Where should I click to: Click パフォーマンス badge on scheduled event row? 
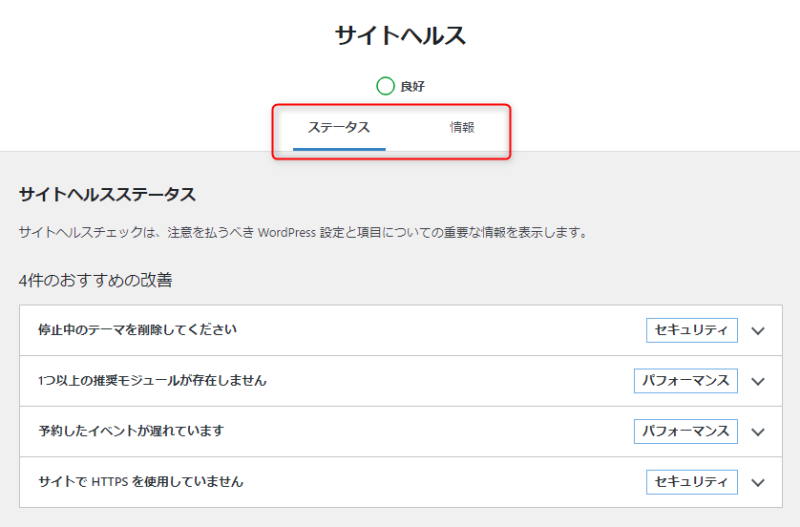point(686,432)
